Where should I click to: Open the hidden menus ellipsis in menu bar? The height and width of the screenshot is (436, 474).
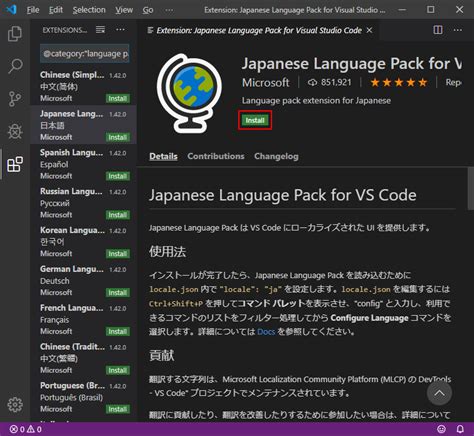pyautogui.click(x=169, y=10)
